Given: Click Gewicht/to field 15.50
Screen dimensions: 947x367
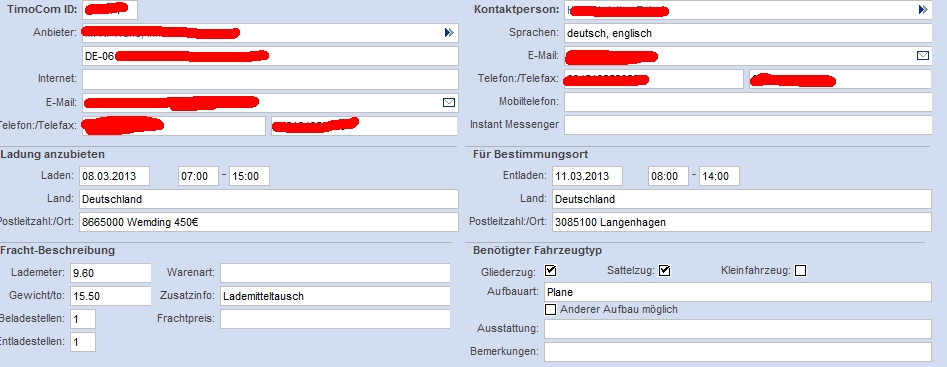Looking at the screenshot, I should [111, 296].
